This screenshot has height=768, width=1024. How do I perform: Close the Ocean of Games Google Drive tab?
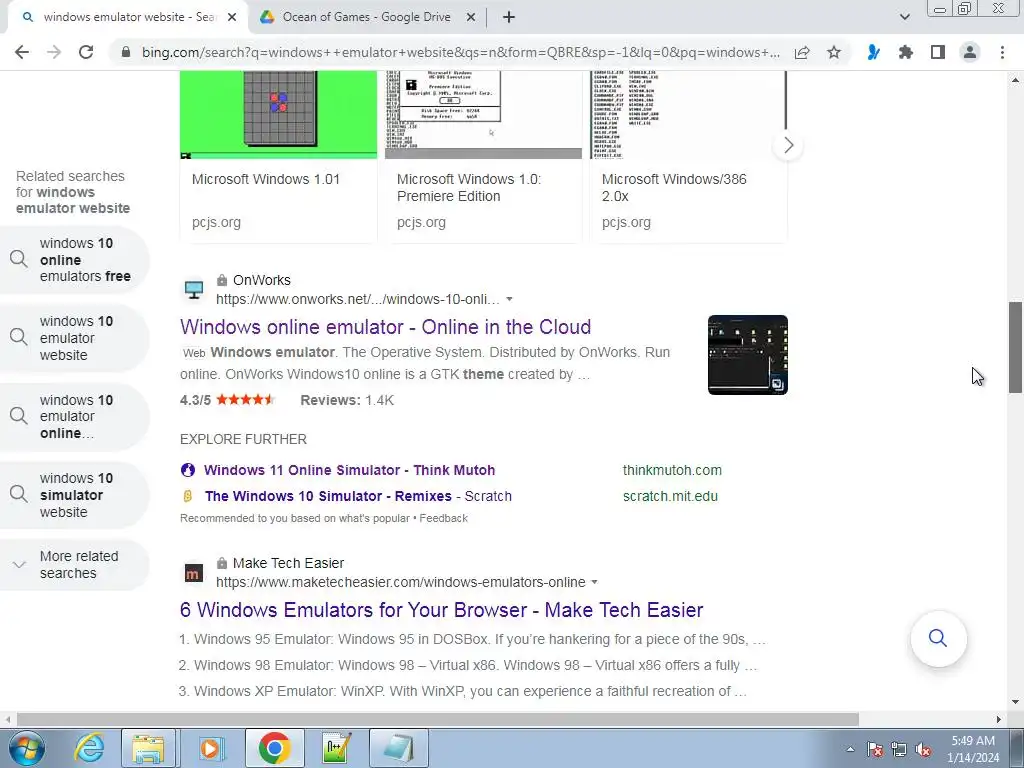point(470,18)
